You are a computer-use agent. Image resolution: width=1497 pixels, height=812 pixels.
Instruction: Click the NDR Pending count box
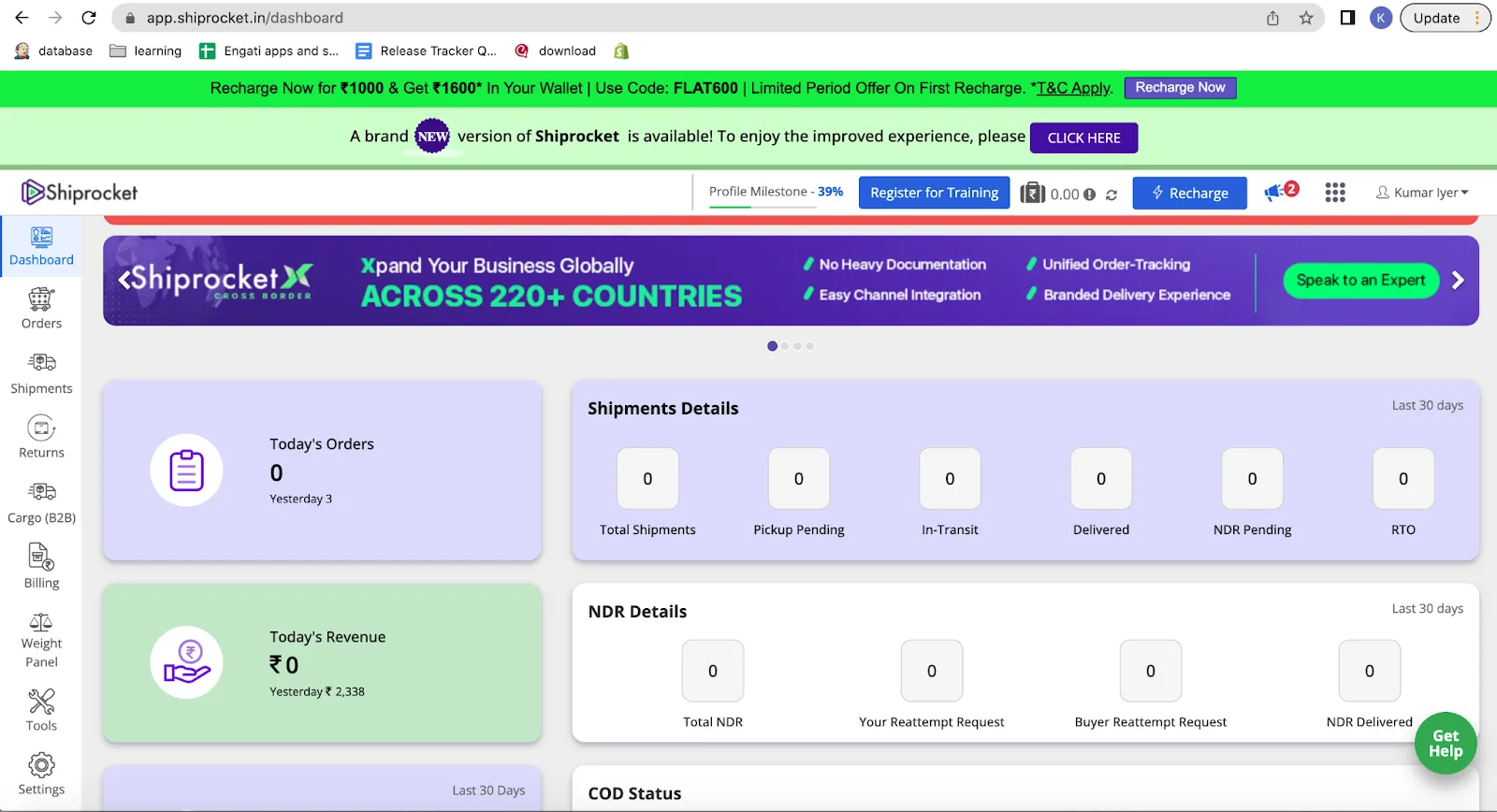1252,479
